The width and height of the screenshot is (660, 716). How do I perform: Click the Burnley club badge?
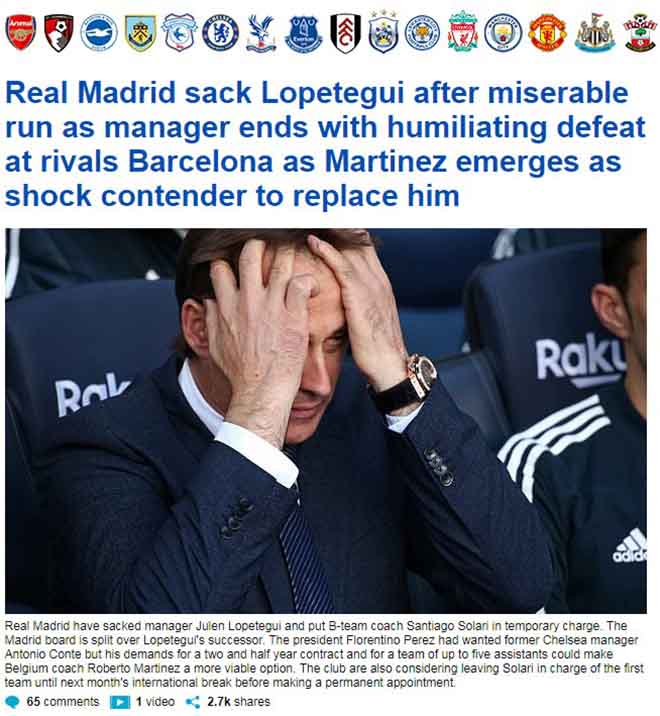(x=140, y=33)
